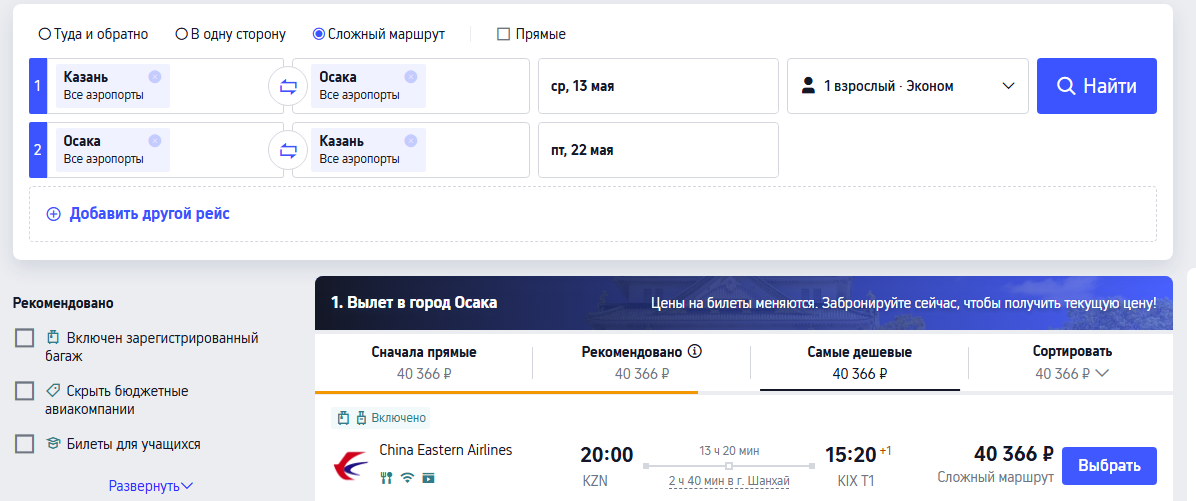Switch to Самые дешевые tab
This screenshot has width=1196, height=501.
point(859,363)
